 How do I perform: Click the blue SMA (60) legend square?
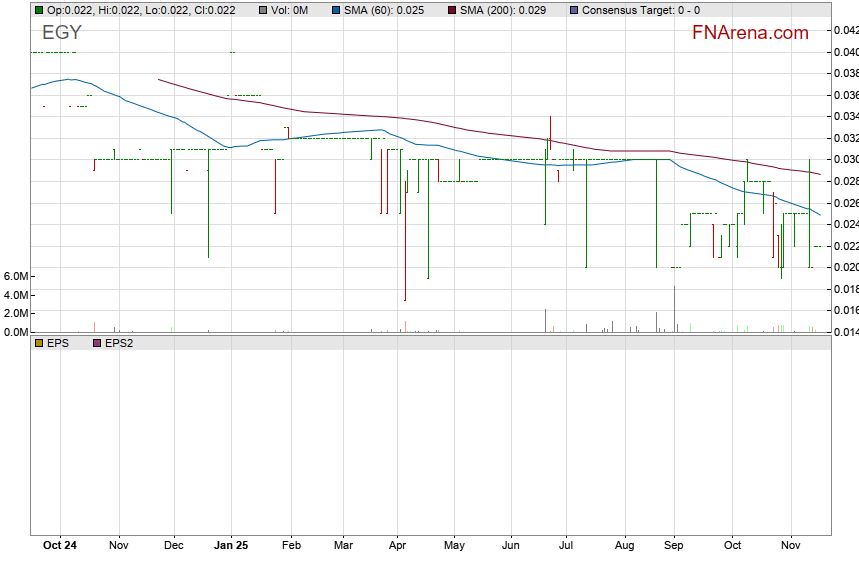pyautogui.click(x=335, y=10)
